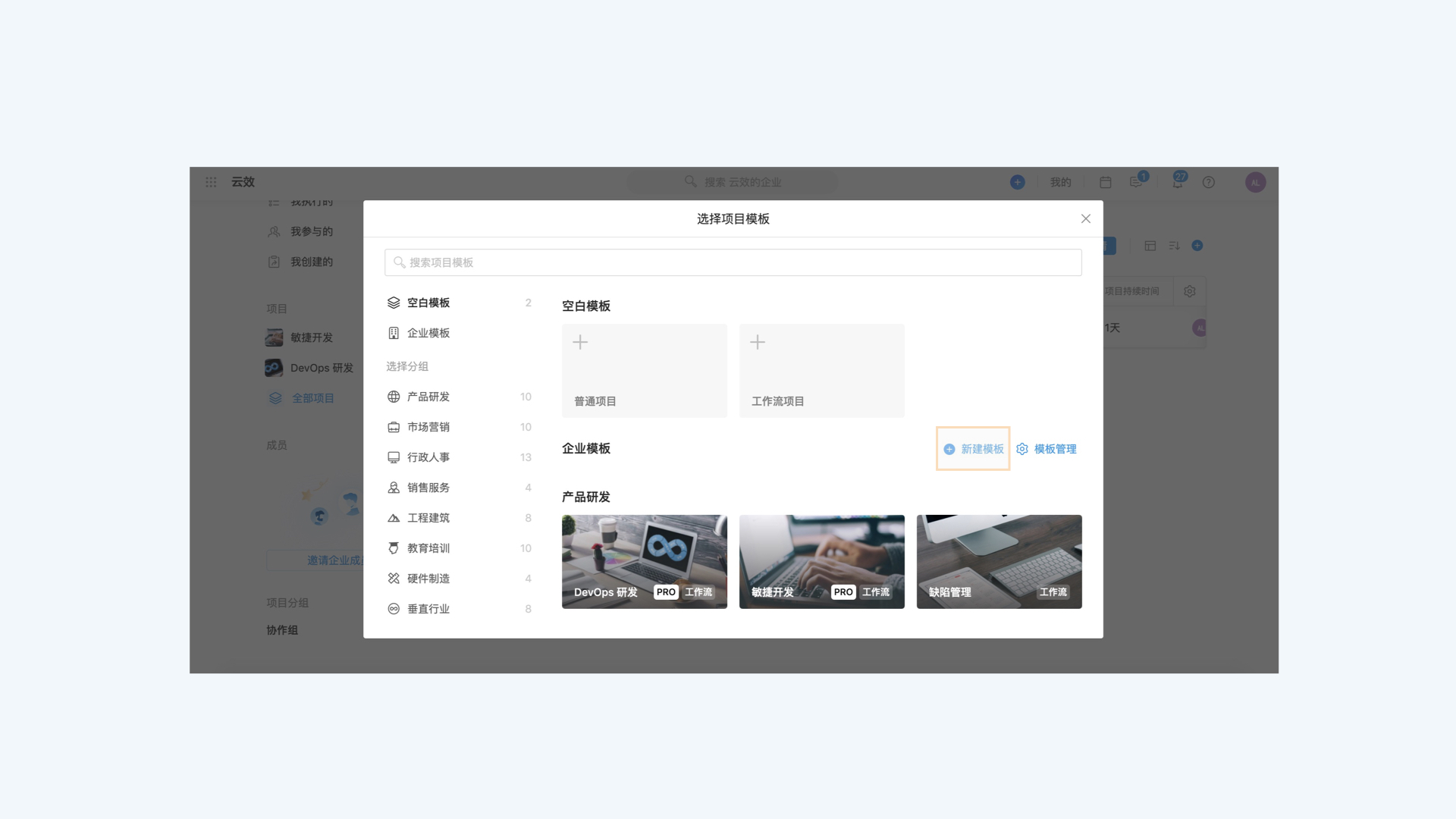This screenshot has width=1456, height=819.
Task: Select the 行政人事 group
Action: [x=459, y=457]
